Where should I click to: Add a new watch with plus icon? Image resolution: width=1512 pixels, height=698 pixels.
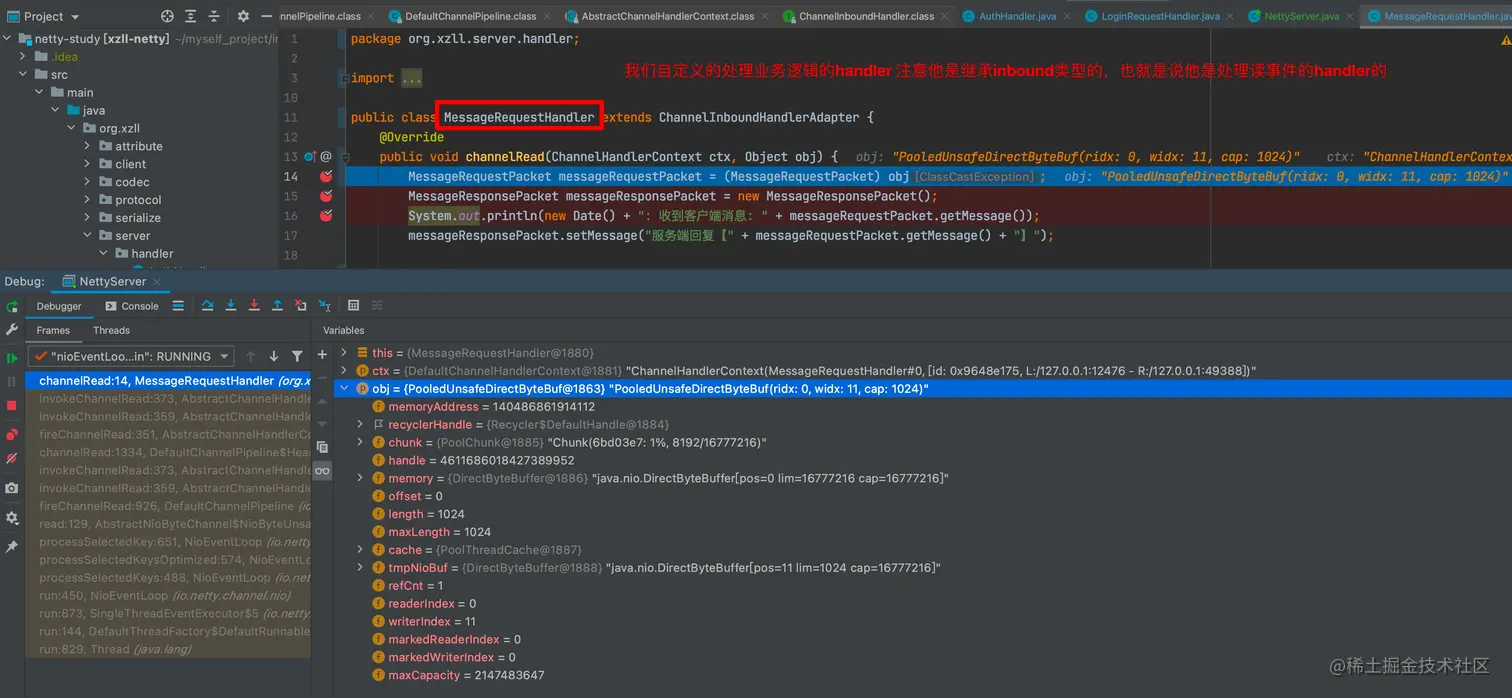(x=322, y=355)
